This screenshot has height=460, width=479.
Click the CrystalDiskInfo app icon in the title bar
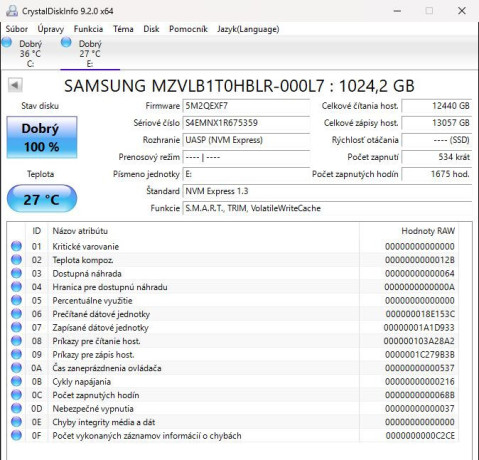coord(12,11)
